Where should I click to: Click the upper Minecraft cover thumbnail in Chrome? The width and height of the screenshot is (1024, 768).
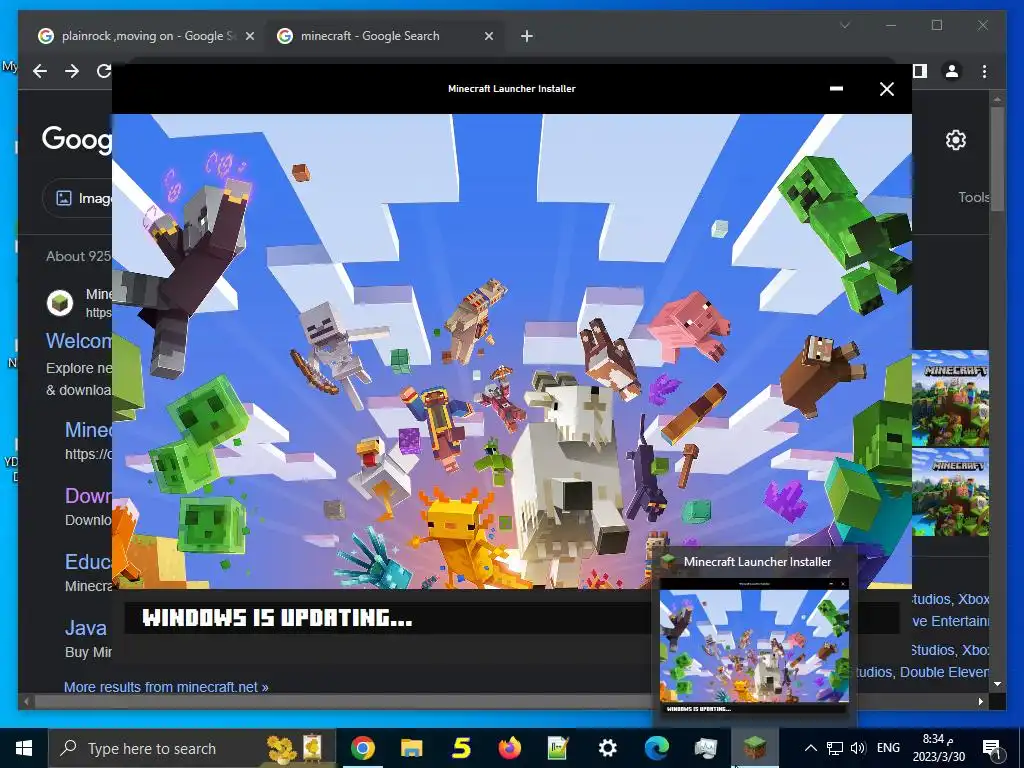coord(950,398)
